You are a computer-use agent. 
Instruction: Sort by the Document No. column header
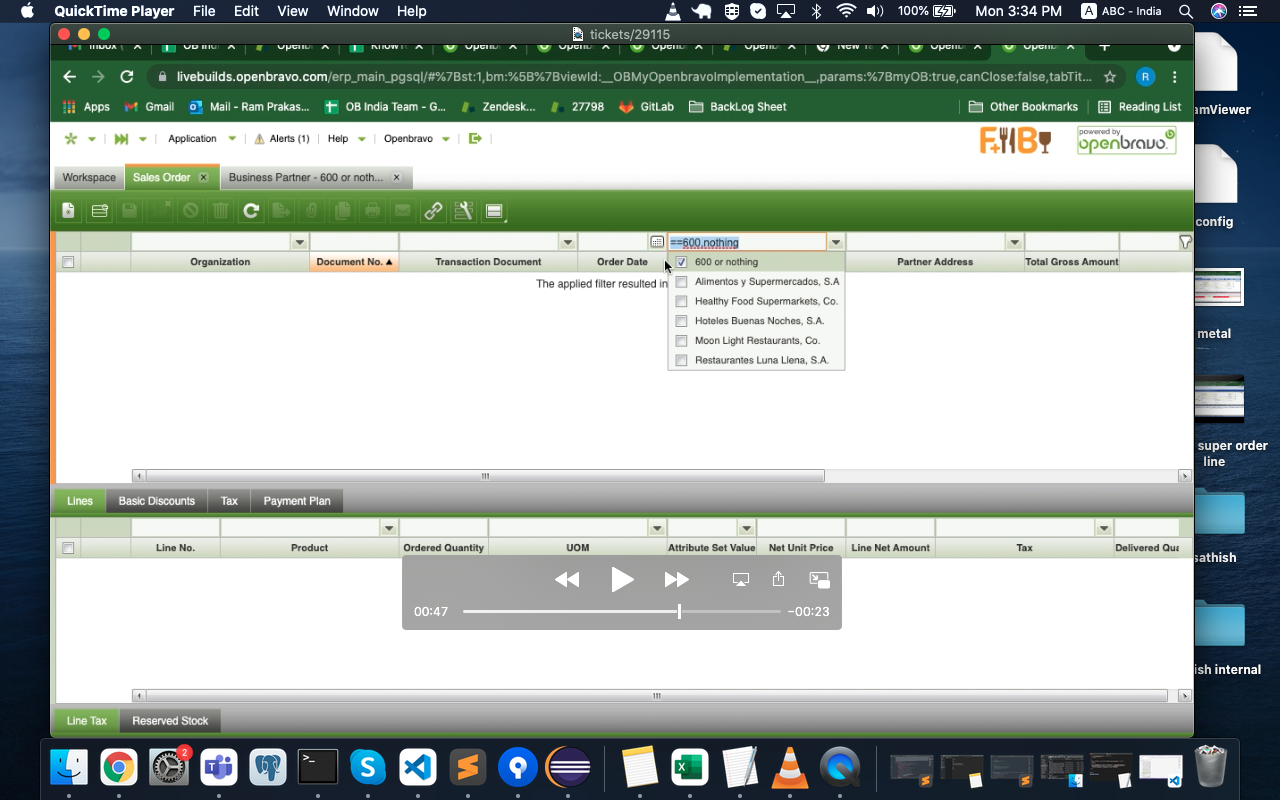(x=349, y=262)
